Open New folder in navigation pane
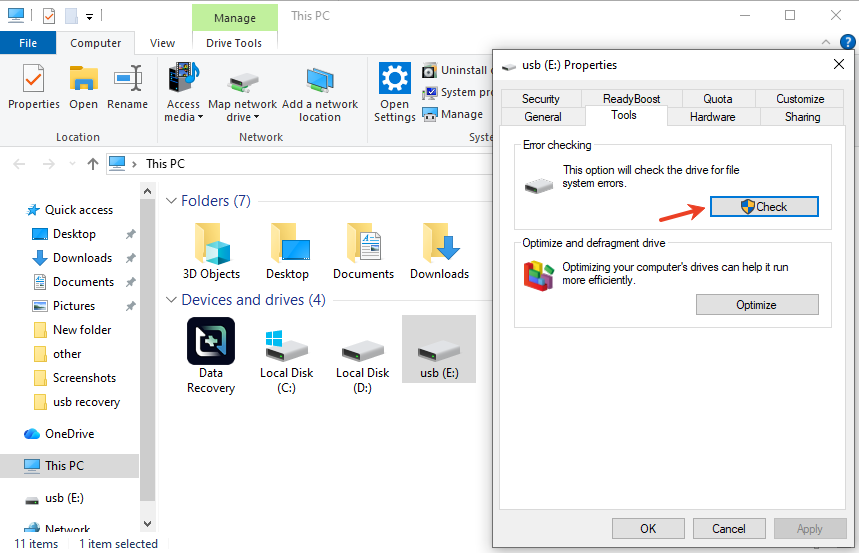Viewport: 859px width, 553px height. [82, 330]
